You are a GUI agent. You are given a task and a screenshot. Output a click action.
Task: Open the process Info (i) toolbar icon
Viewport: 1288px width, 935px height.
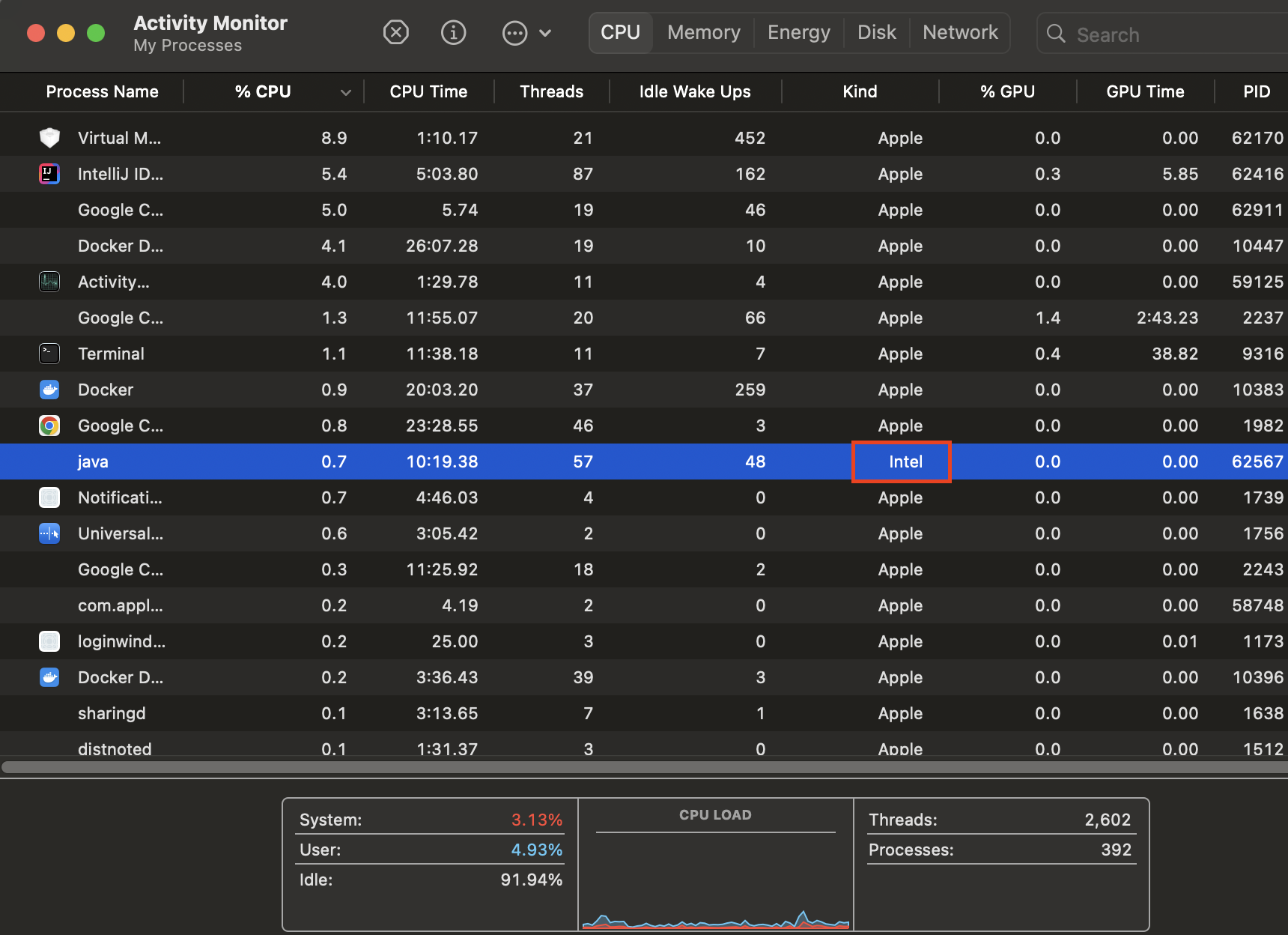pos(453,33)
